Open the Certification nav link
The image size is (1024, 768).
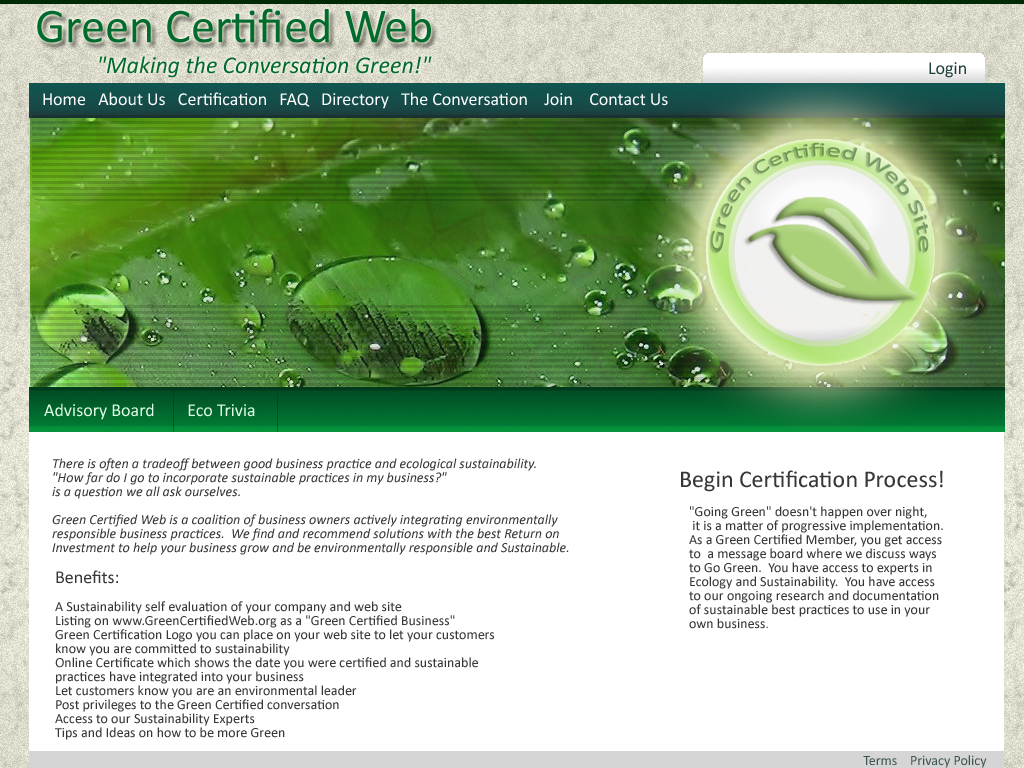click(x=222, y=100)
